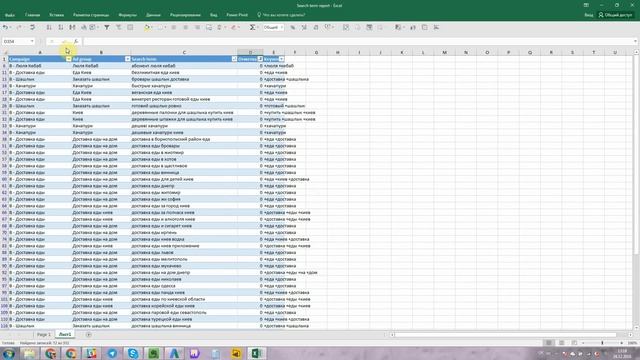Click the vertical scrollbar down arrow

click(636, 327)
